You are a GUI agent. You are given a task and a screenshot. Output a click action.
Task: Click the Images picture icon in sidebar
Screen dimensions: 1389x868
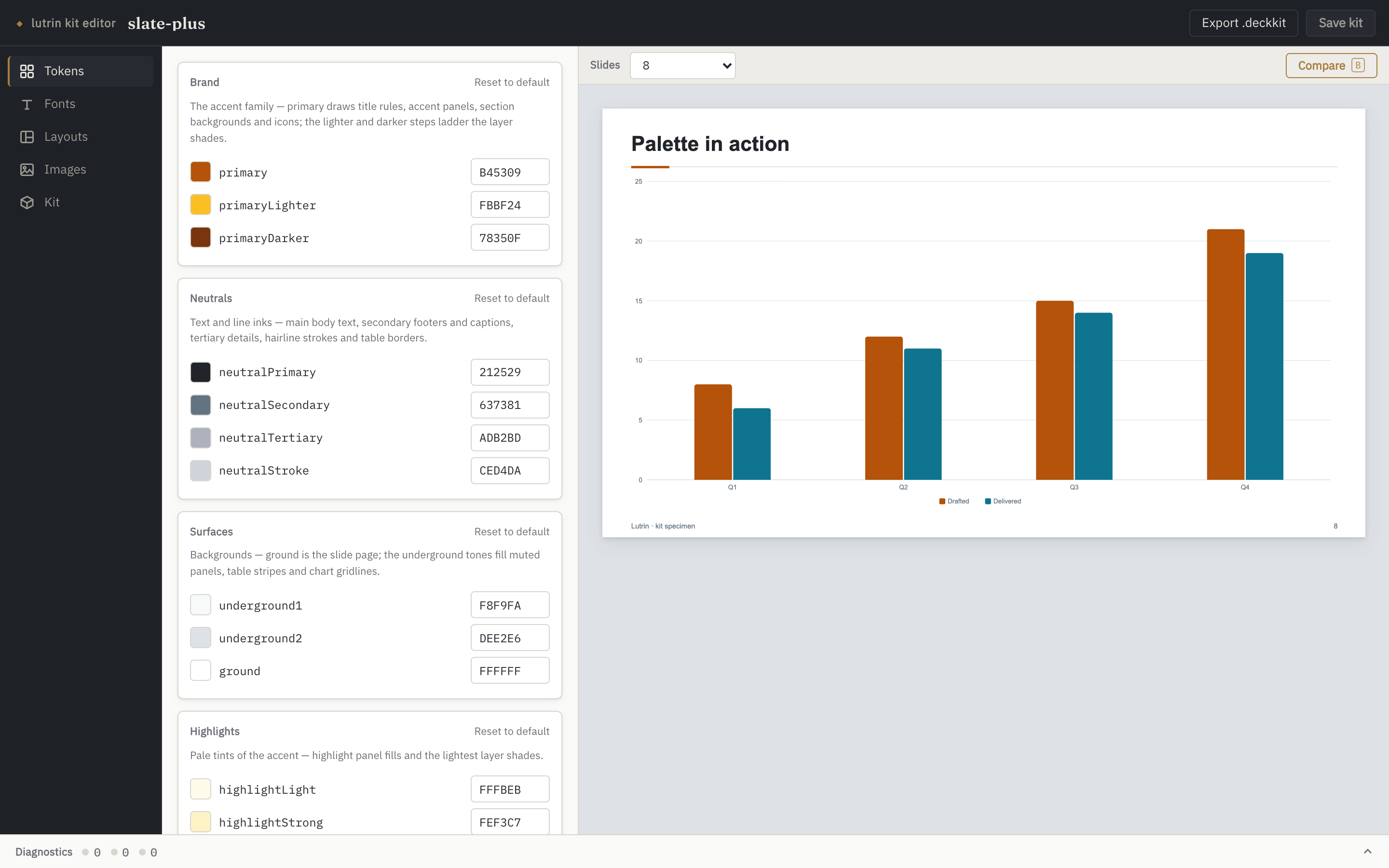click(x=27, y=169)
